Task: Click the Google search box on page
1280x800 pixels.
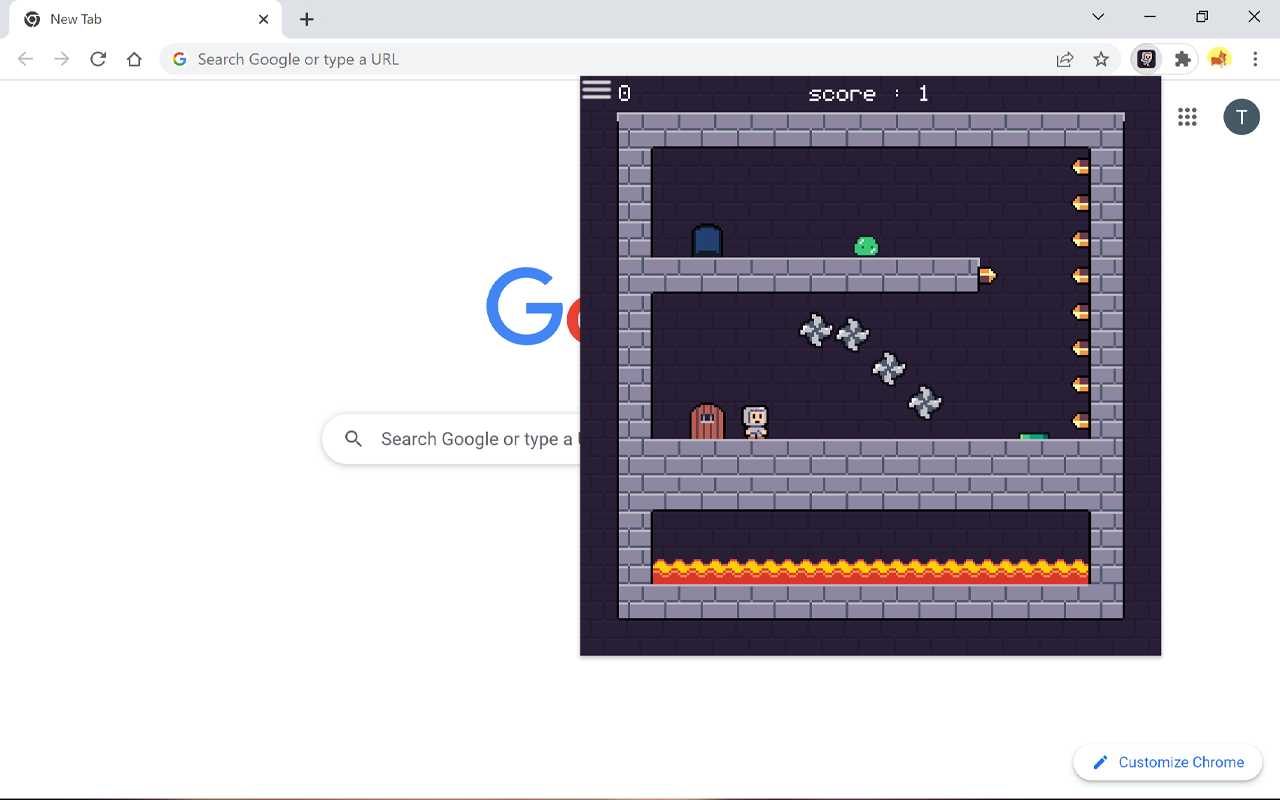Action: [452, 439]
